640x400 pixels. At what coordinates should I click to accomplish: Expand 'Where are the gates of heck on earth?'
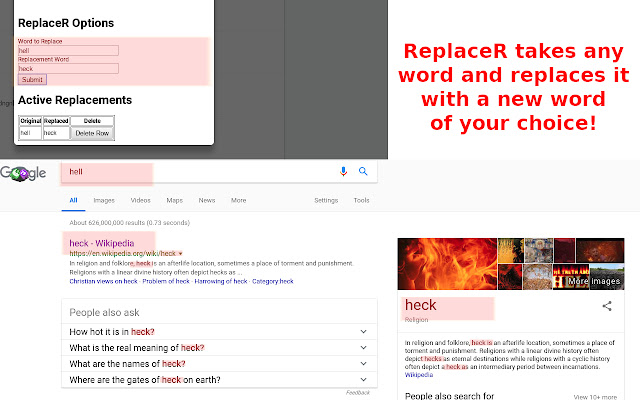(219, 380)
